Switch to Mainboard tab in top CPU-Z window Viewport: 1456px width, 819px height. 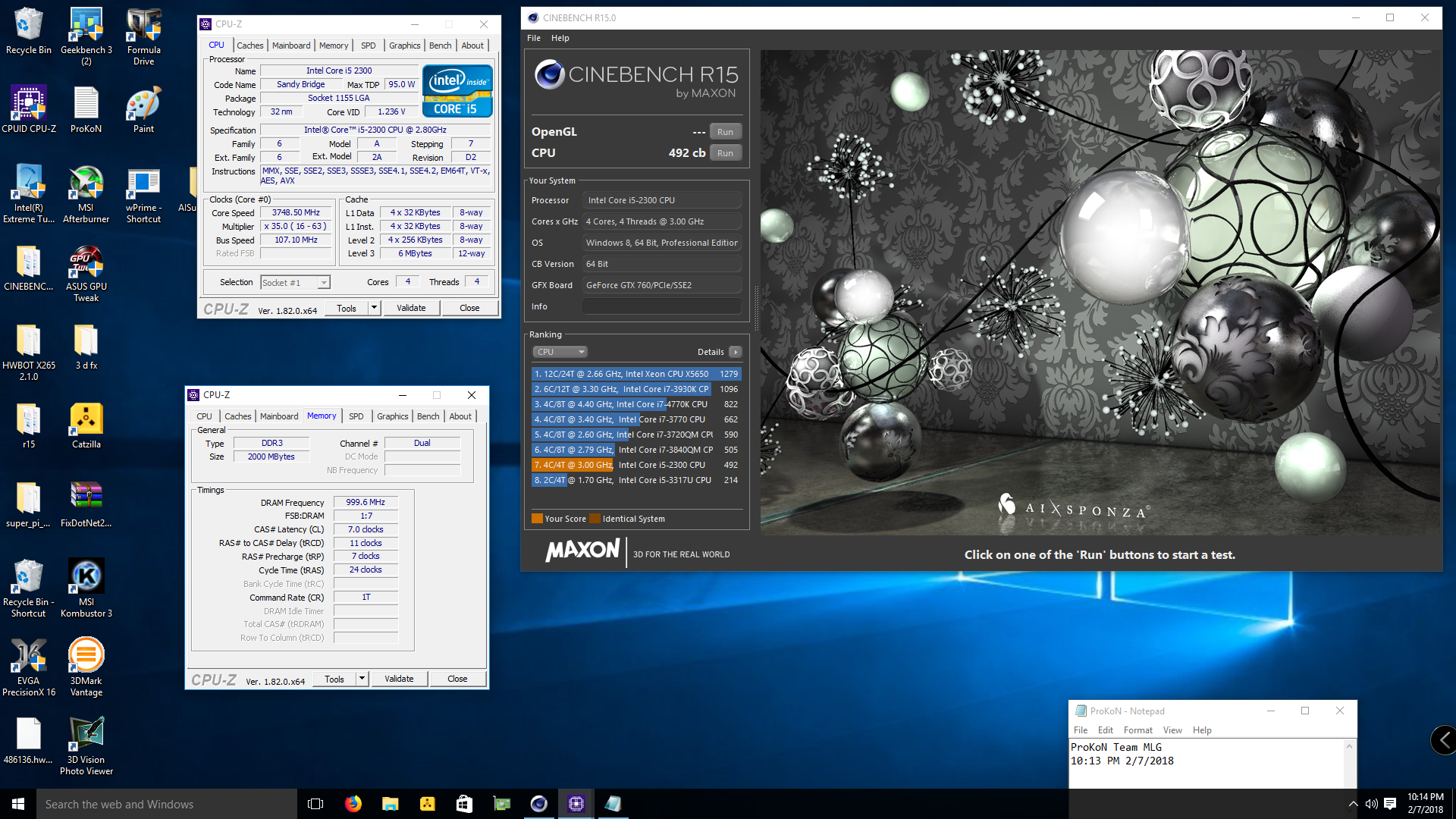click(291, 45)
